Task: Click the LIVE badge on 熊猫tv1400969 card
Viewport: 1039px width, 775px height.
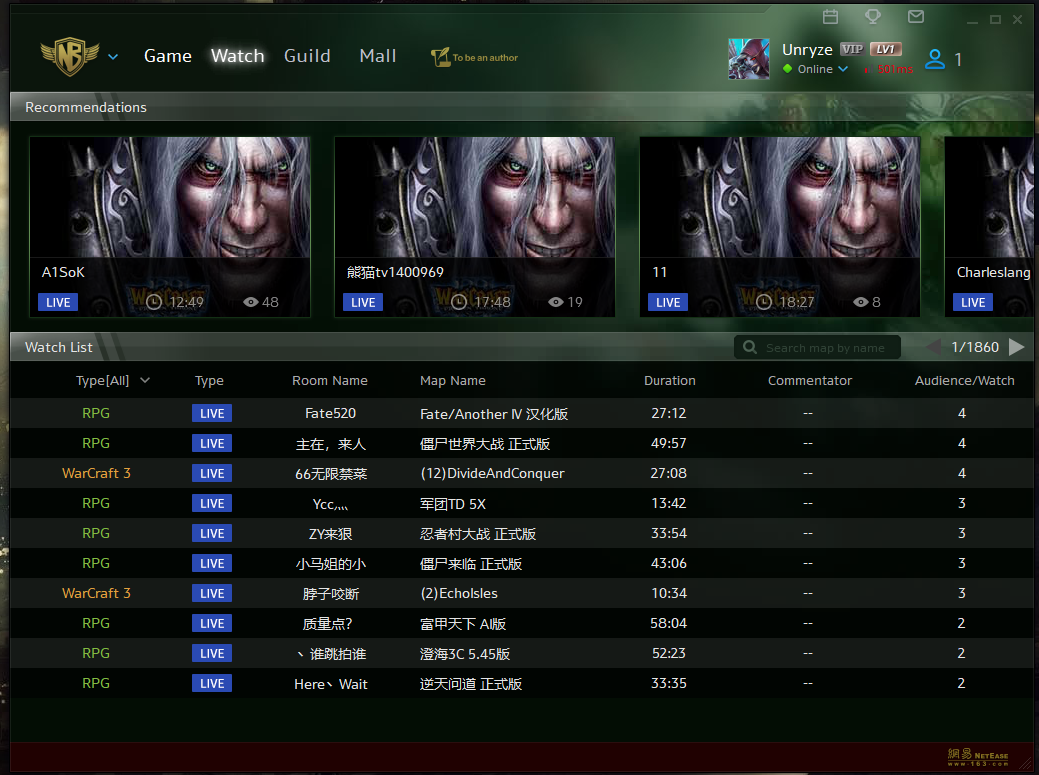Action: (x=363, y=302)
